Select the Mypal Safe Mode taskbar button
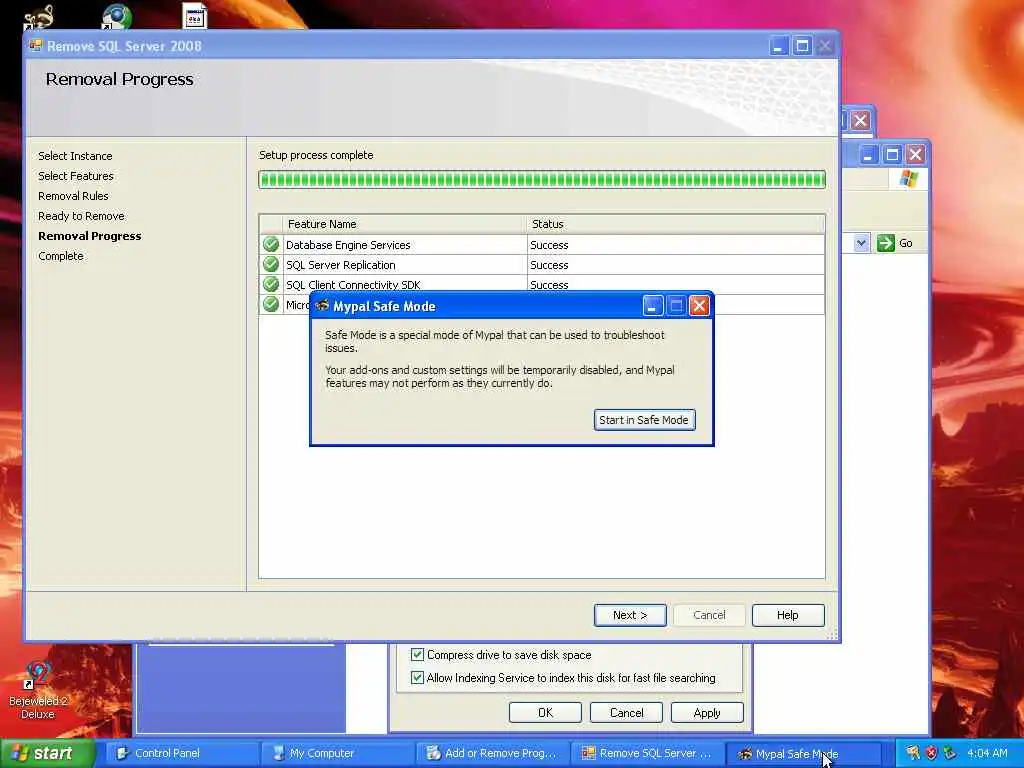 coord(803,753)
